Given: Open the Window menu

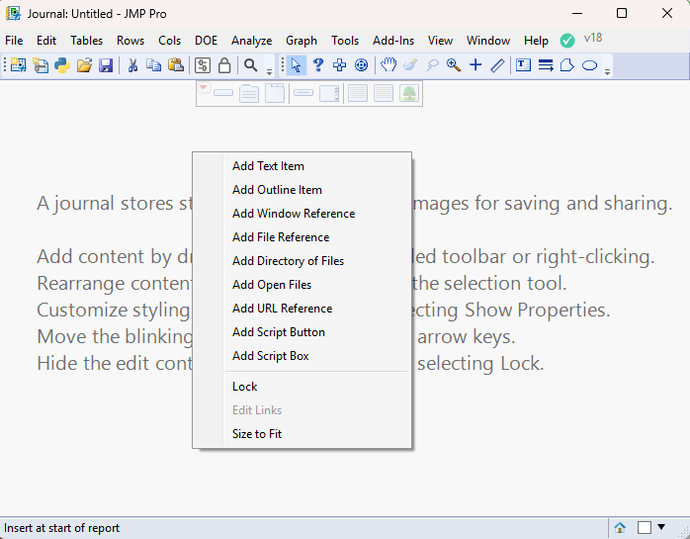Looking at the screenshot, I should pos(488,40).
